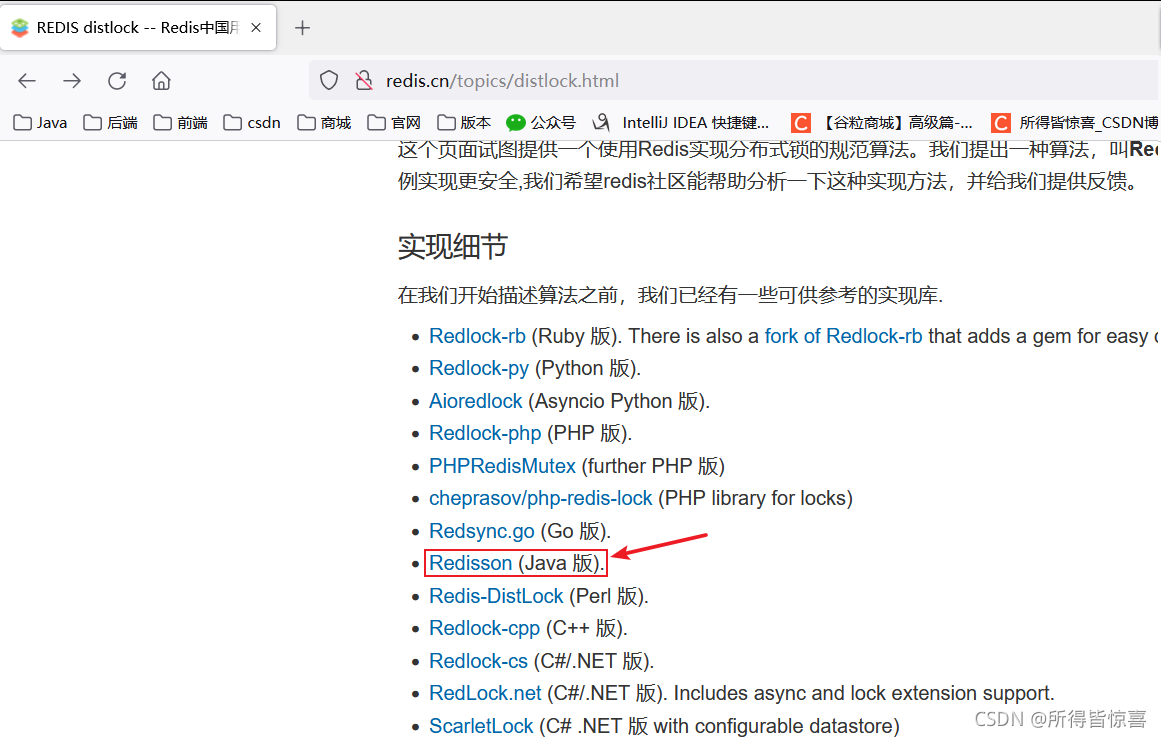Viewport: 1161px width, 737px height.
Task: Open the tracking protection shield icon
Action: coord(329,81)
